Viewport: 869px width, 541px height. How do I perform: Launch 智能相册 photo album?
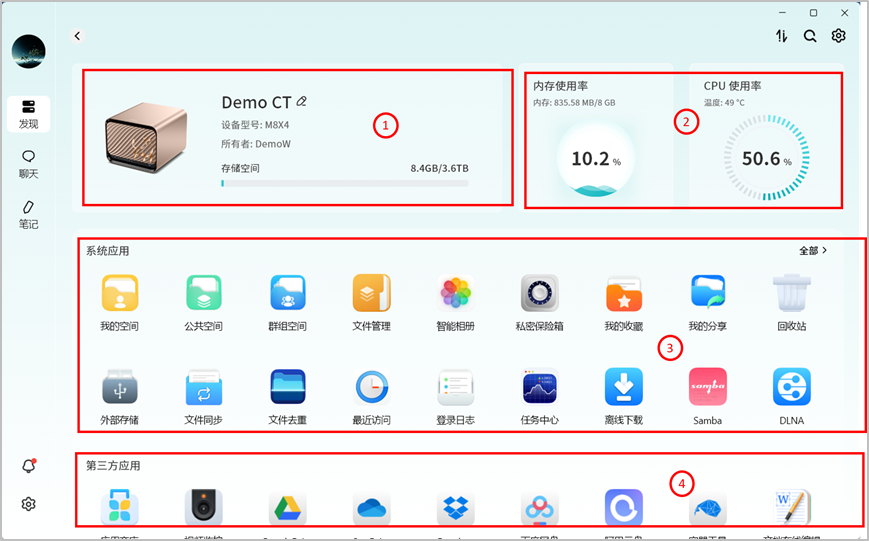[x=455, y=294]
